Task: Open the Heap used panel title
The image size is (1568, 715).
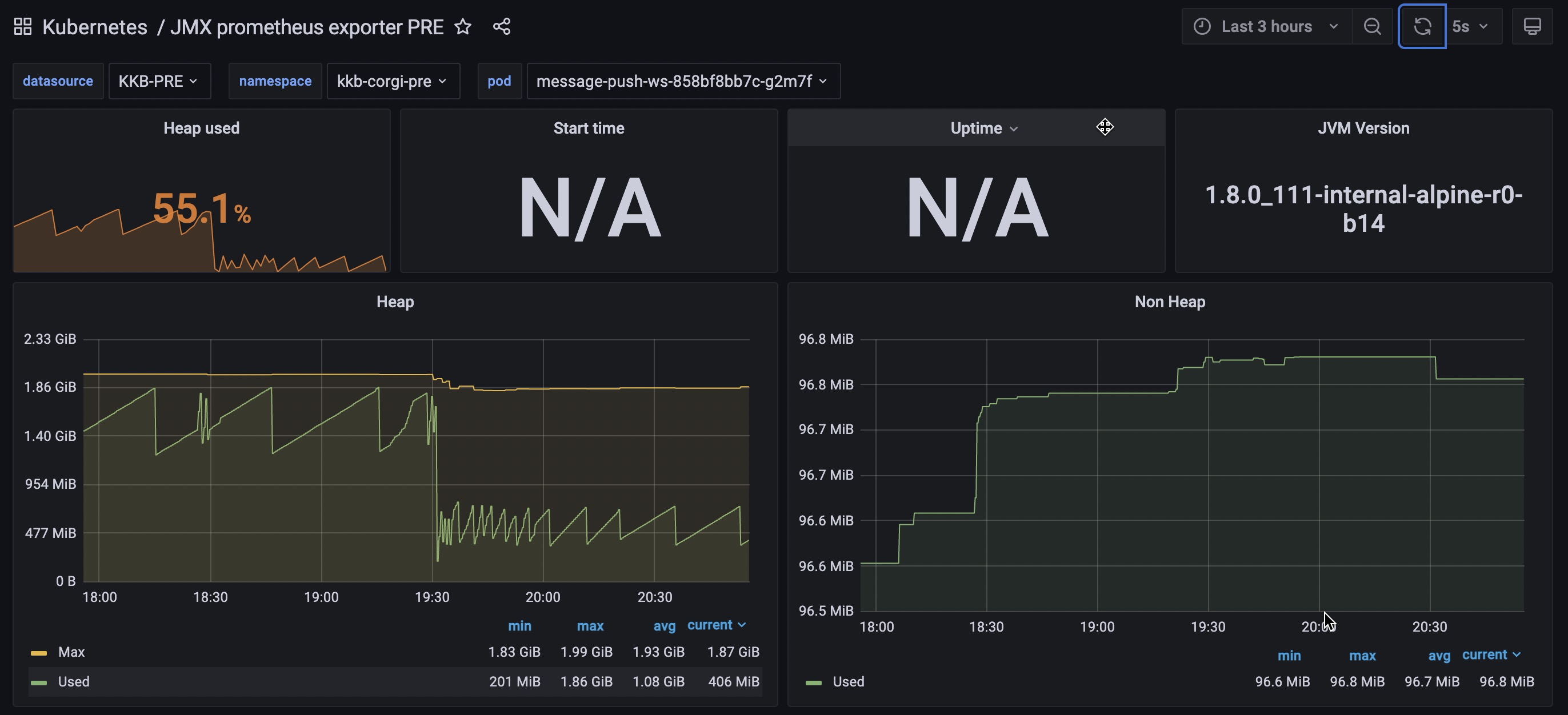Action: pyautogui.click(x=202, y=128)
